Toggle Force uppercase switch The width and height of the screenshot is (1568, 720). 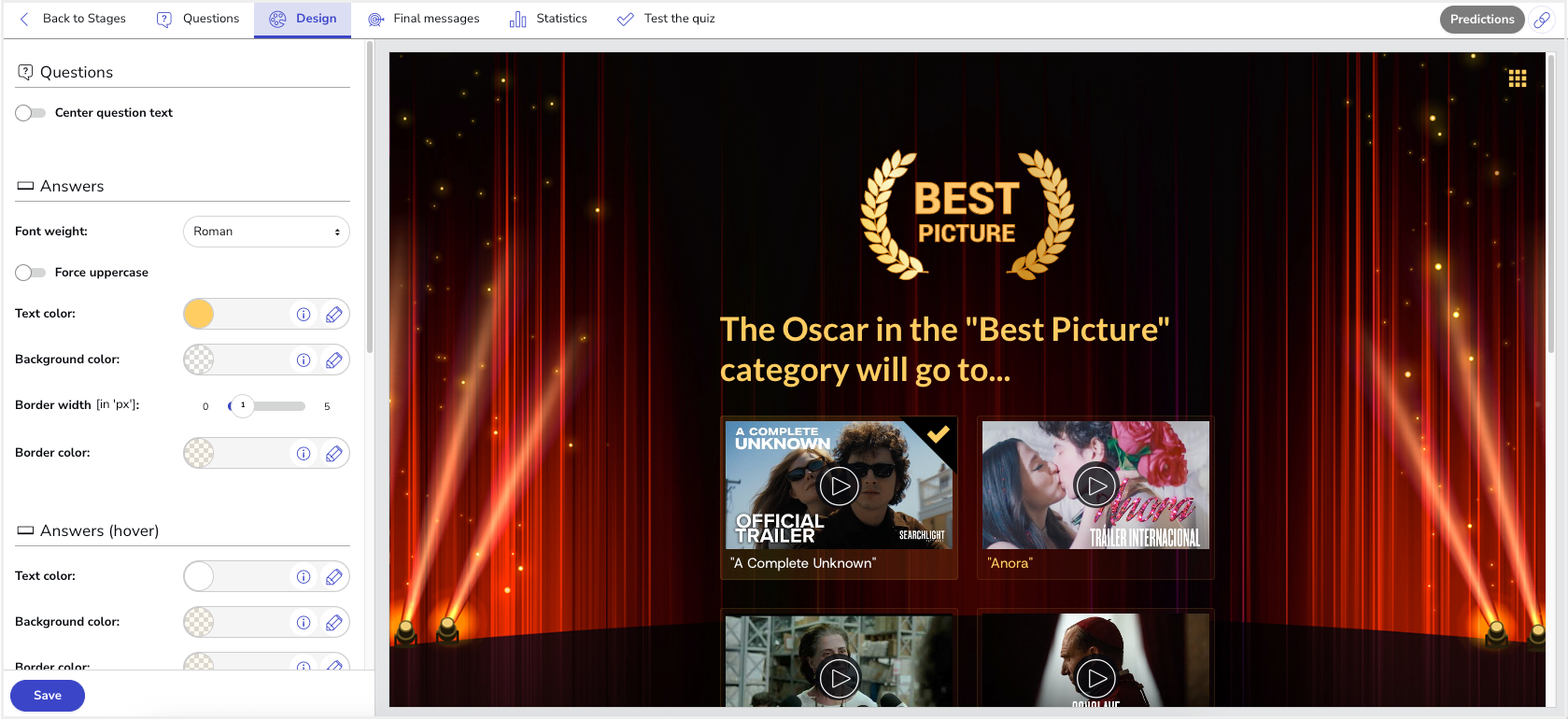click(x=31, y=273)
